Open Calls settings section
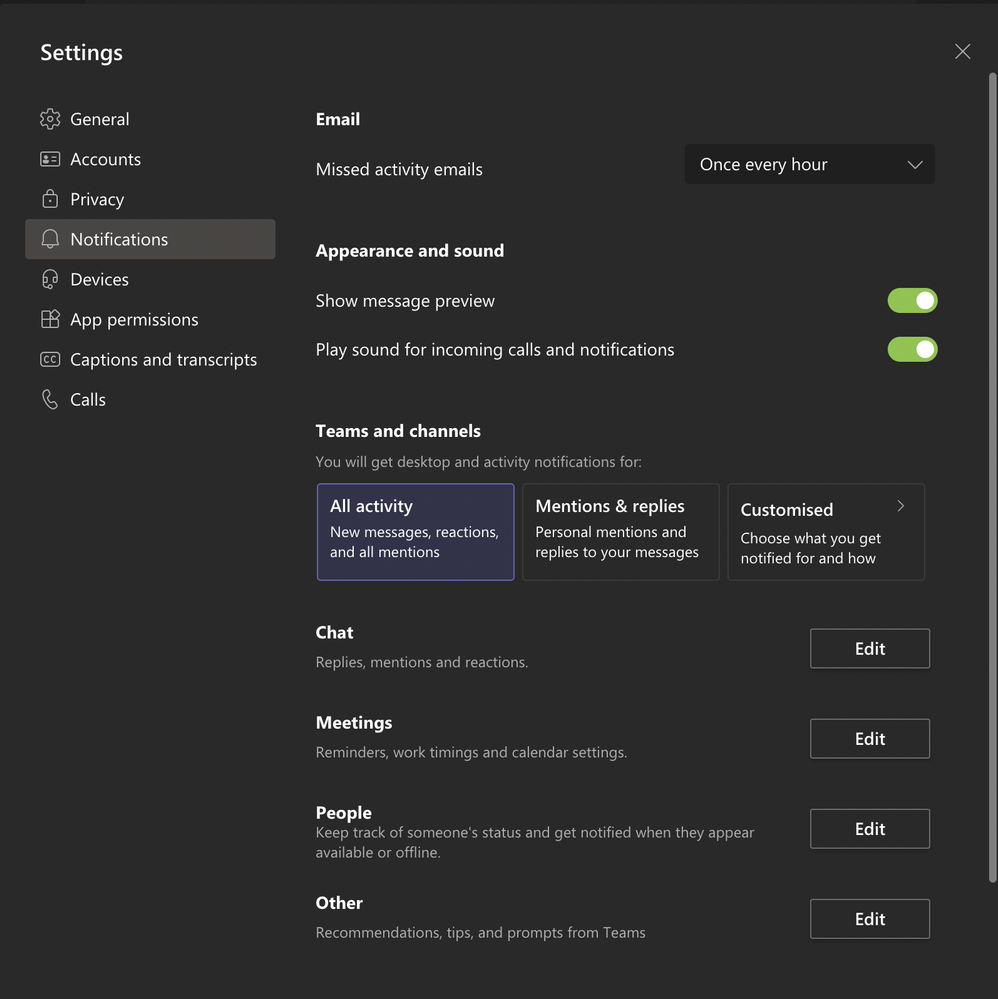Screen dimensions: 998x999 (150, 399)
